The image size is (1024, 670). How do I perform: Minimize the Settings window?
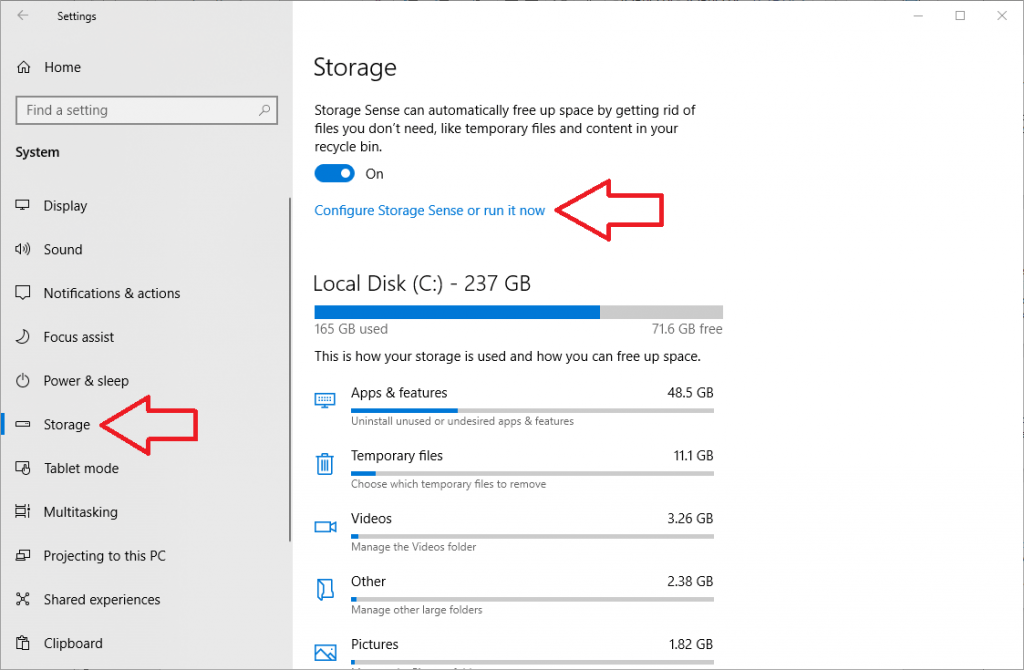(x=918, y=16)
